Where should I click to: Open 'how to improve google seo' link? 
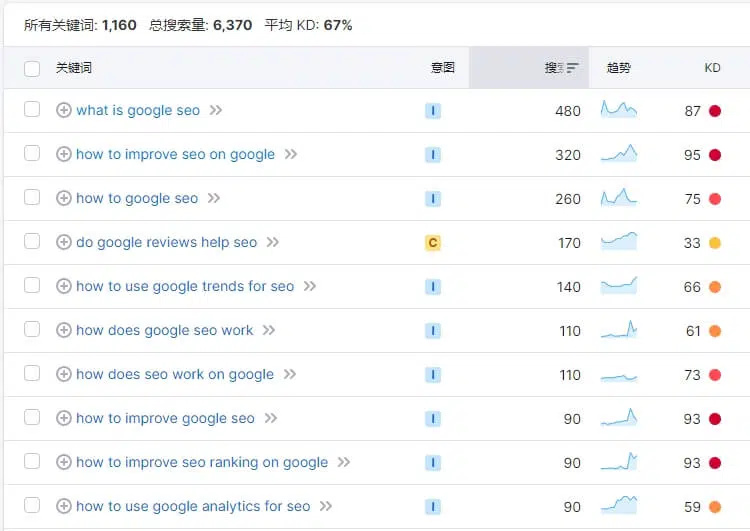coord(165,419)
